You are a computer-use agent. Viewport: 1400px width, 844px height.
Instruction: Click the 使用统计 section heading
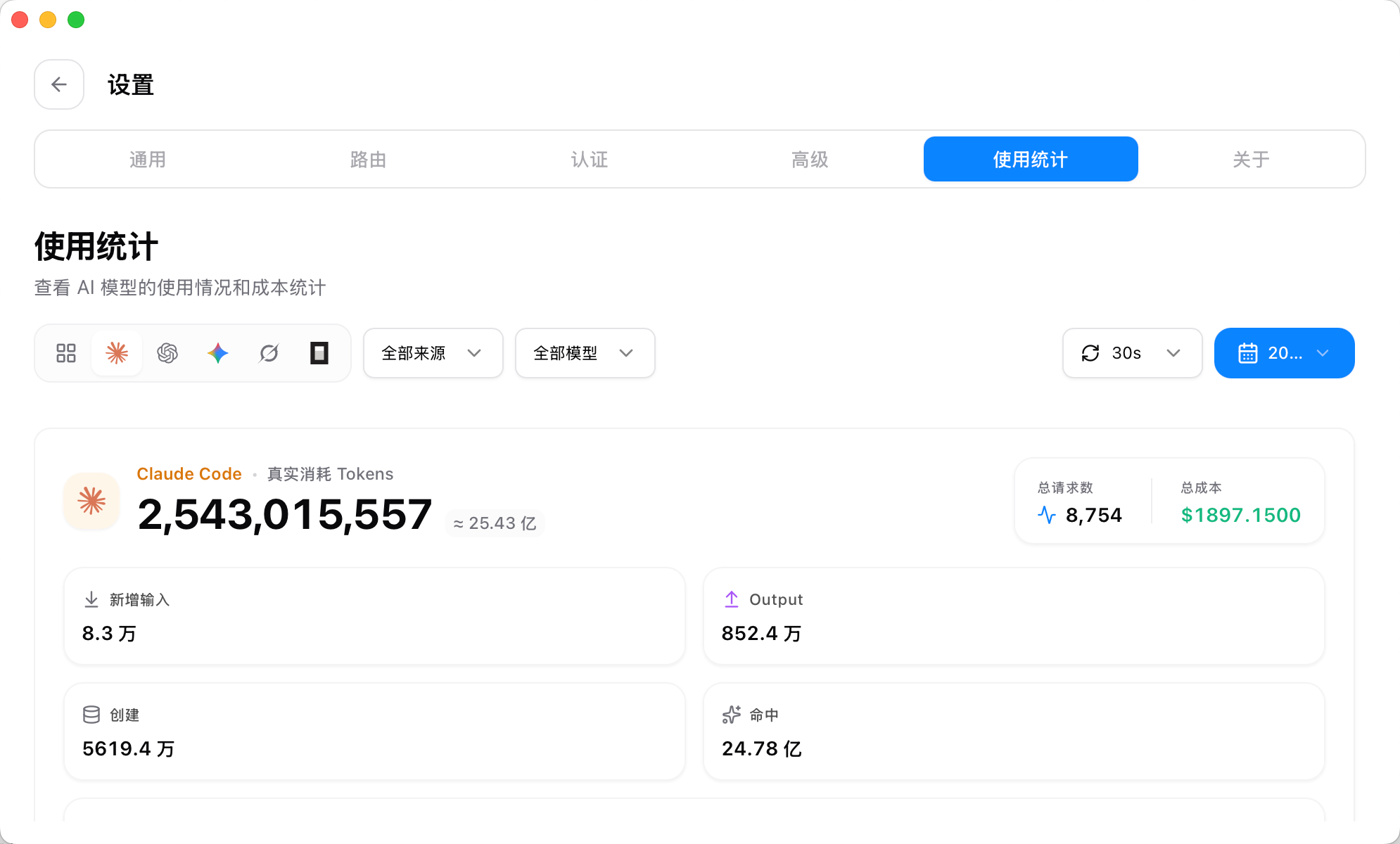pyautogui.click(x=96, y=247)
